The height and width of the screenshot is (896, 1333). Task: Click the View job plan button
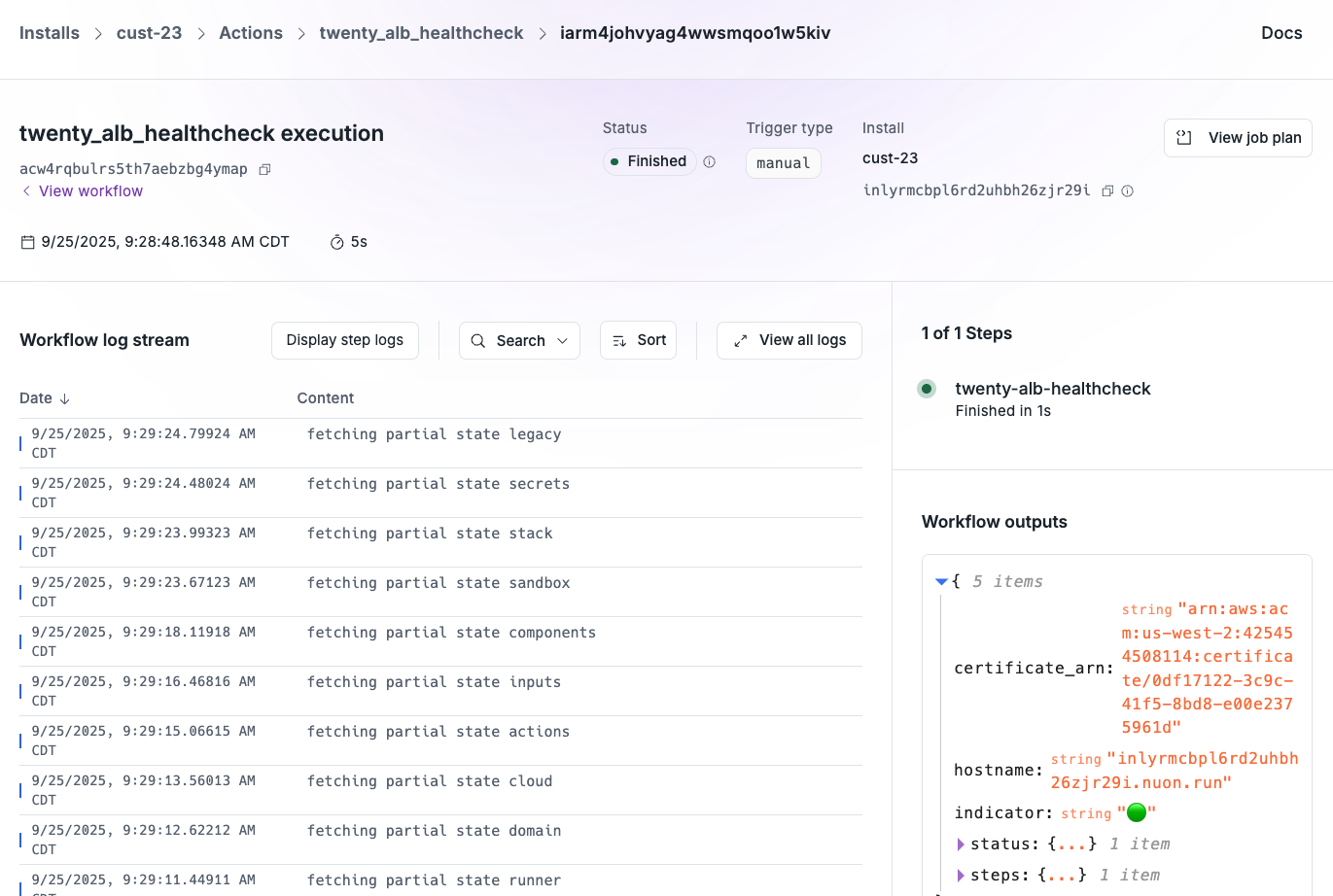[x=1238, y=138]
